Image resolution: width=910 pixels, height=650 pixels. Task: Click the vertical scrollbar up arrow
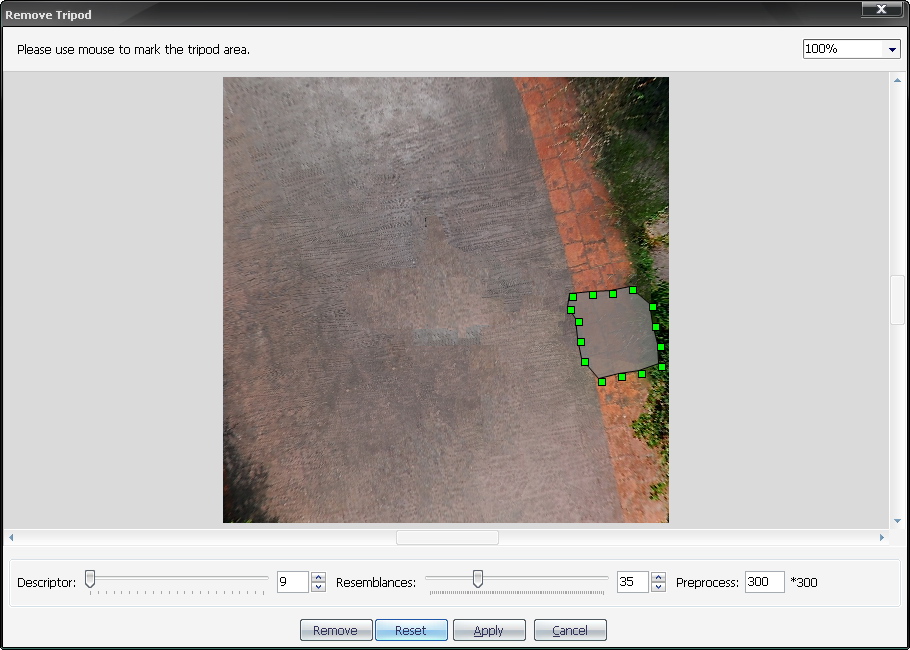[x=897, y=80]
